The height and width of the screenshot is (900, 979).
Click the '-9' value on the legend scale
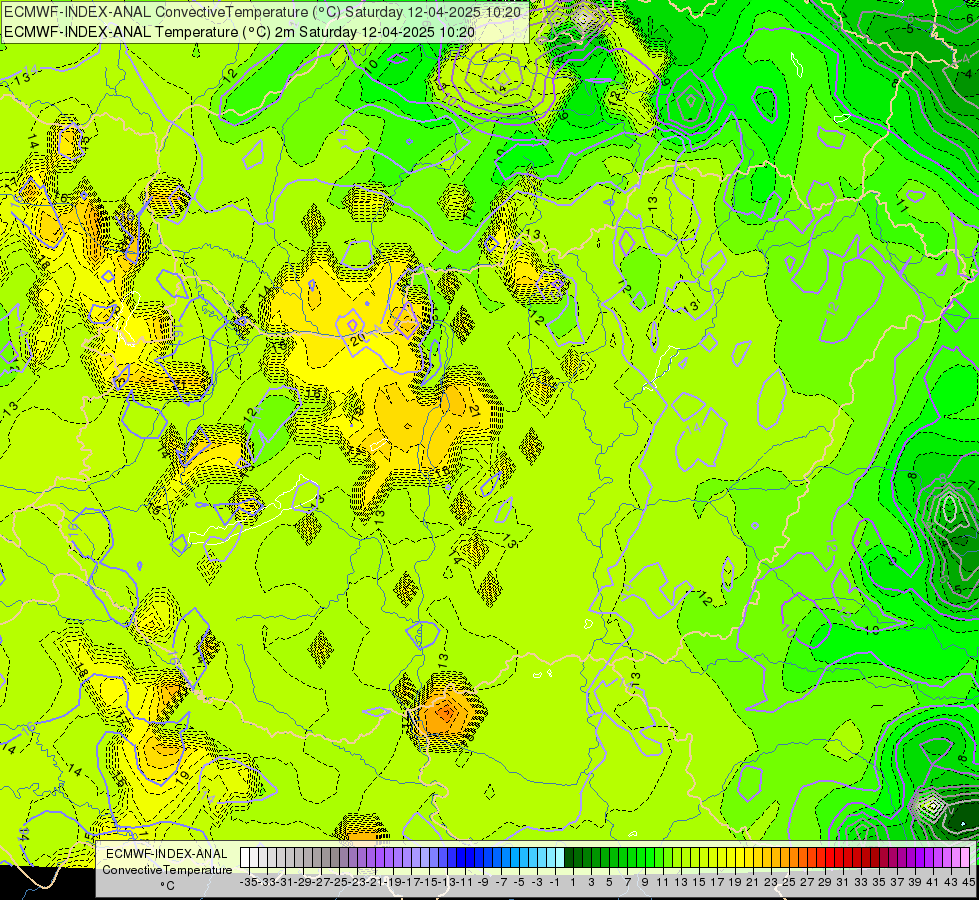pos(483,882)
